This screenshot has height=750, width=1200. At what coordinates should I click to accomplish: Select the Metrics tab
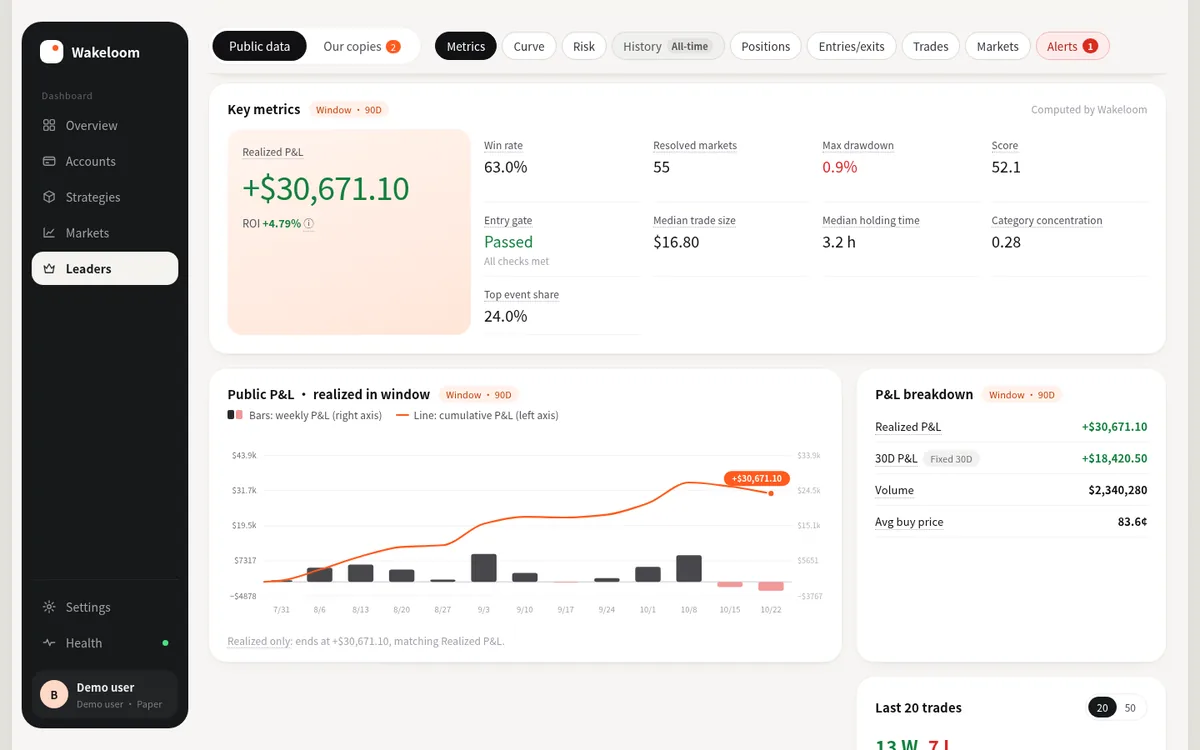pyautogui.click(x=466, y=47)
